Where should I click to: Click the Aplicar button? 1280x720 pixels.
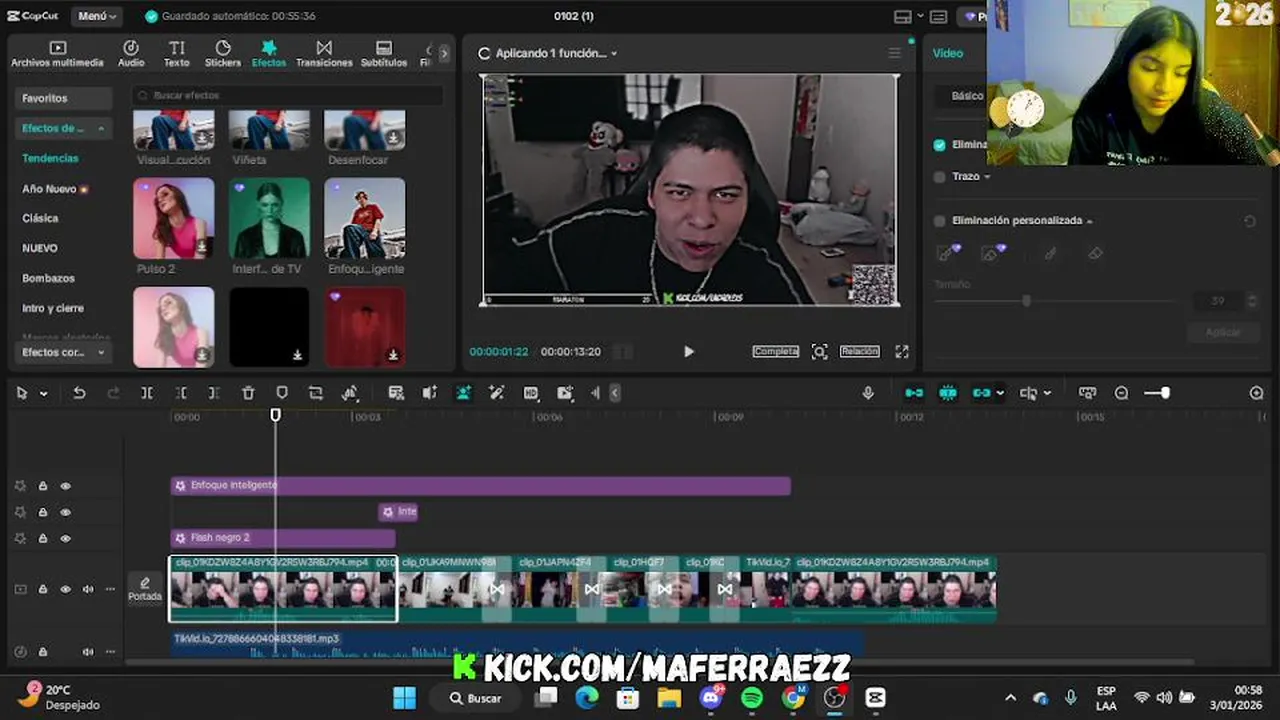pos(1222,332)
